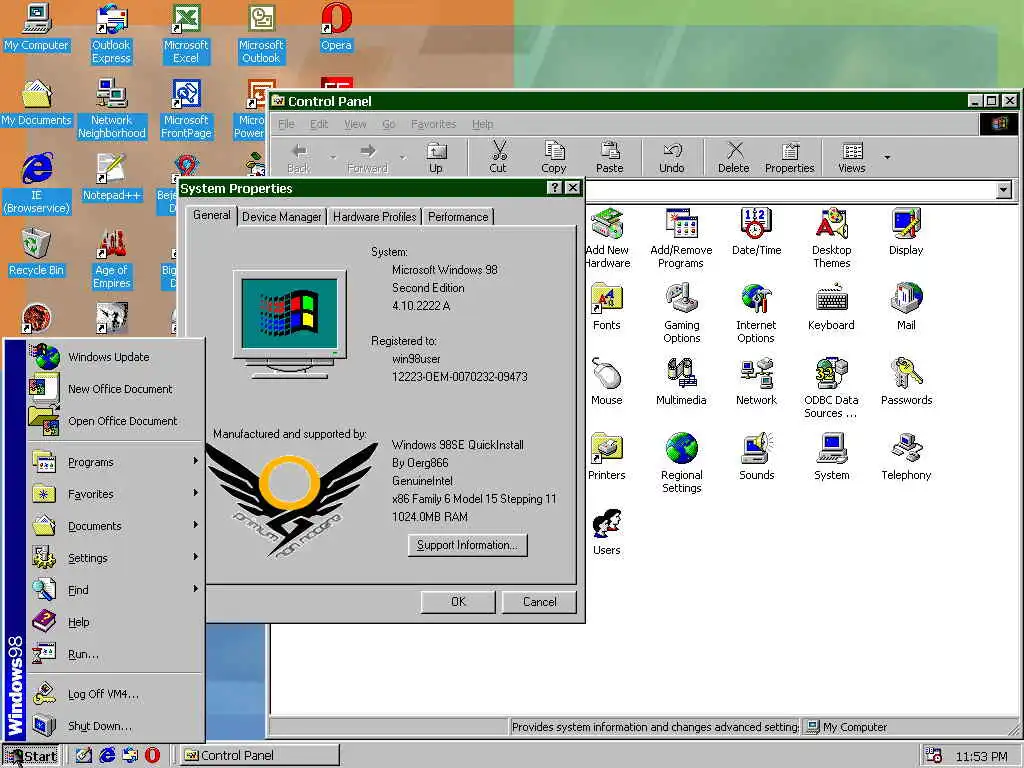Click the Delete toolbar button
Screen dimensions: 1024x768
734,157
